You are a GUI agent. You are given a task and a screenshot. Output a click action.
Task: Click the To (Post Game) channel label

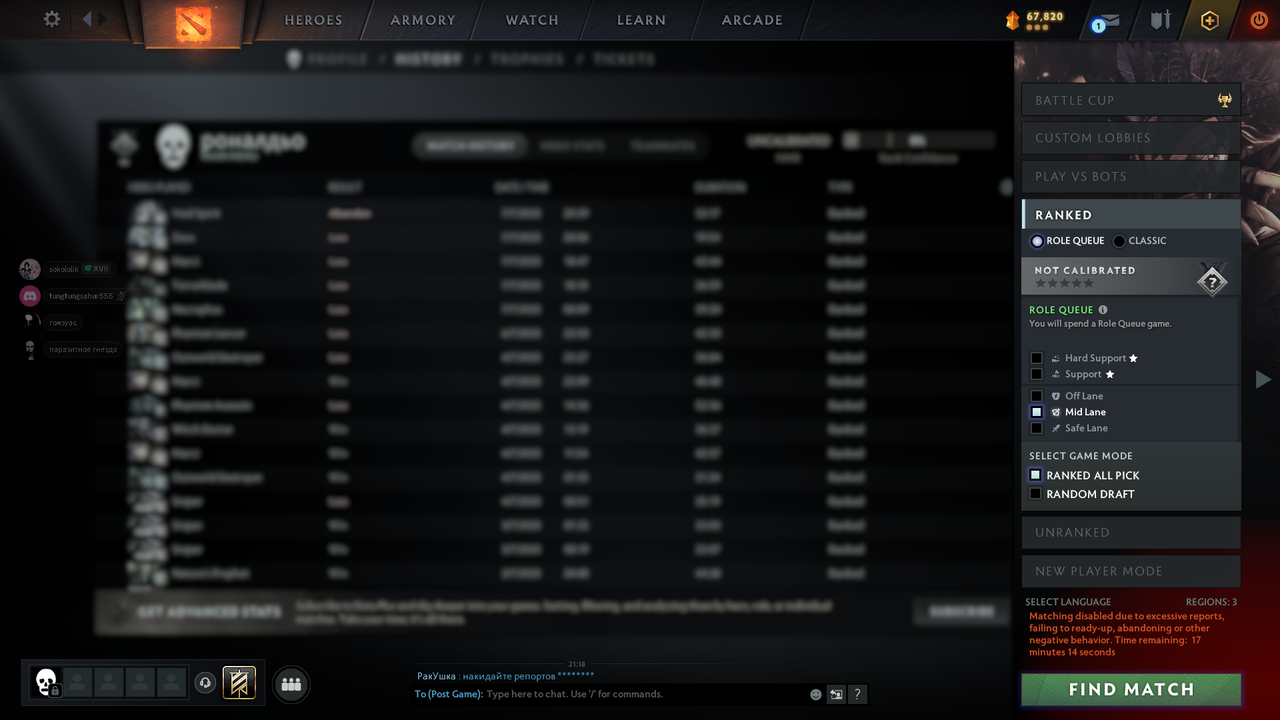click(449, 694)
